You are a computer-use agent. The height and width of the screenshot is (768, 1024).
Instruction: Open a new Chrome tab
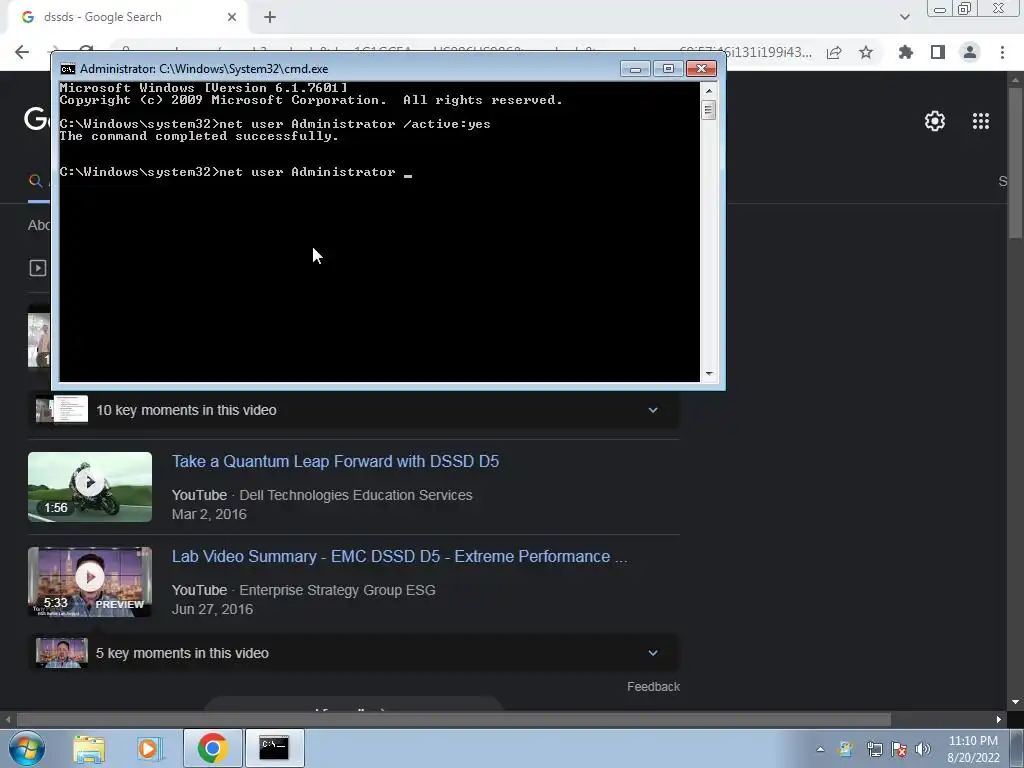pos(270,17)
